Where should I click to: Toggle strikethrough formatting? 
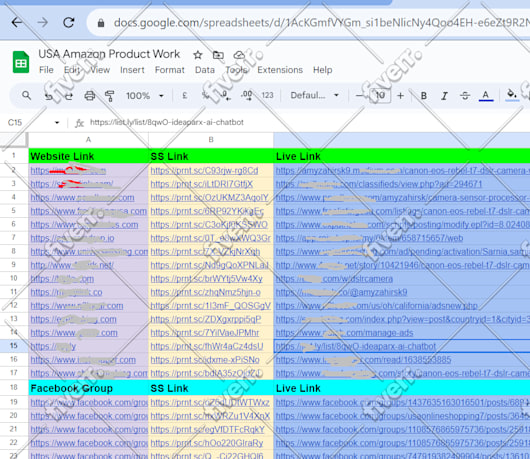coord(465,96)
